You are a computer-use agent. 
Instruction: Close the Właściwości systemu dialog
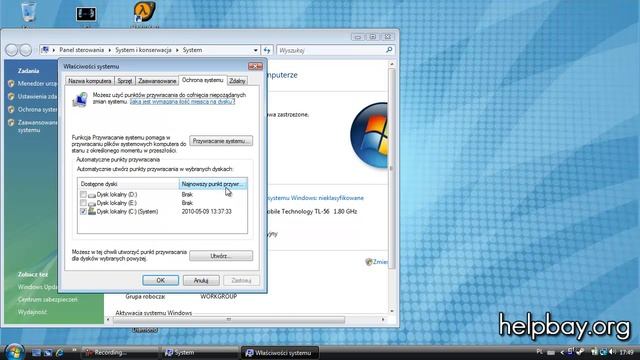pyautogui.click(x=255, y=66)
